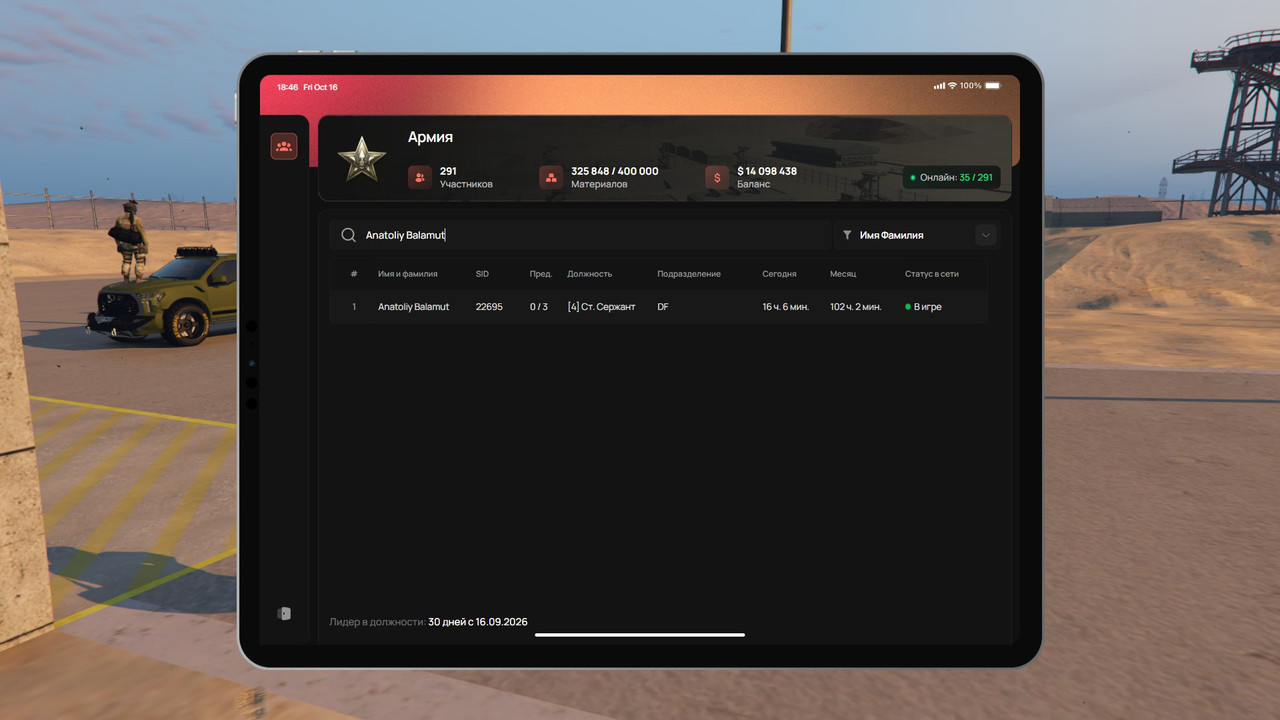Click the participants icon beside 291

(420, 177)
